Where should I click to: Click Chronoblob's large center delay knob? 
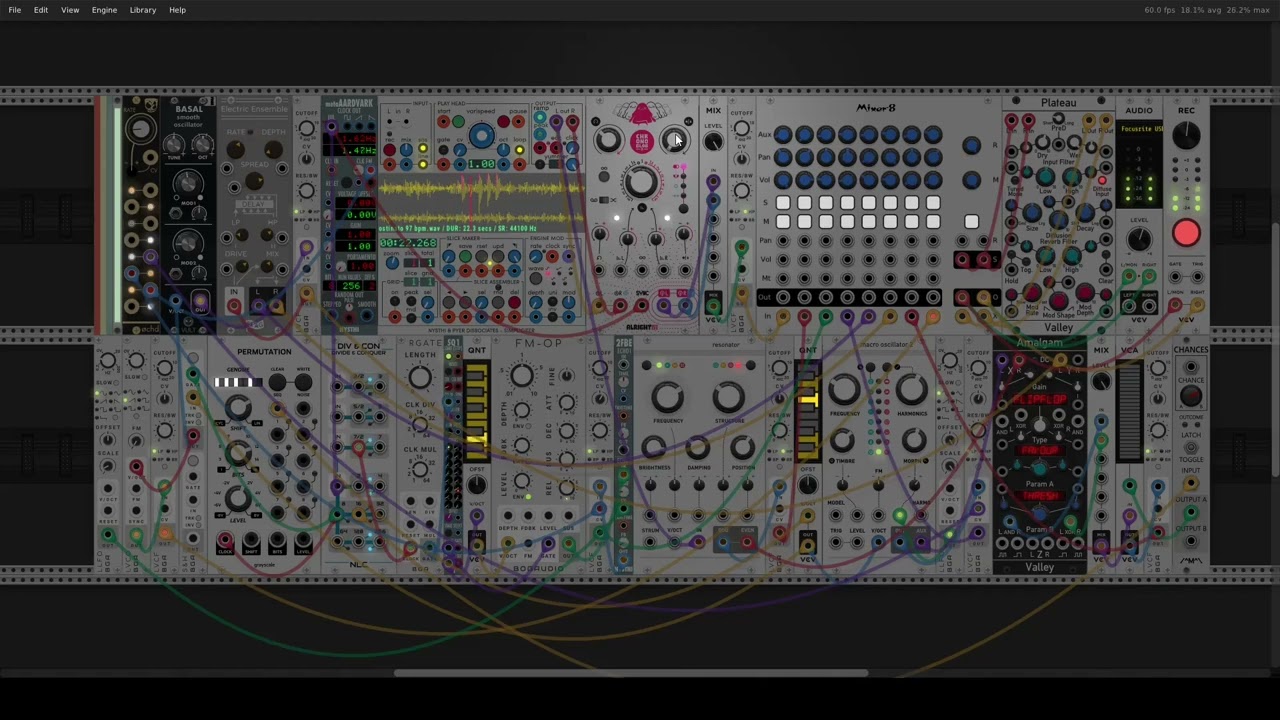(641, 182)
